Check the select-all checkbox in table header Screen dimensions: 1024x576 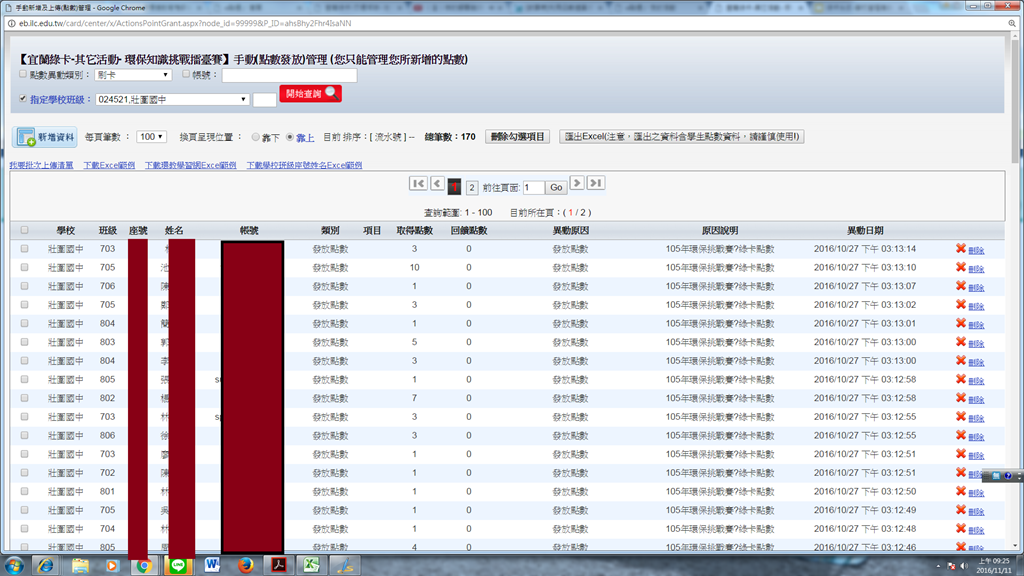[x=24, y=230]
